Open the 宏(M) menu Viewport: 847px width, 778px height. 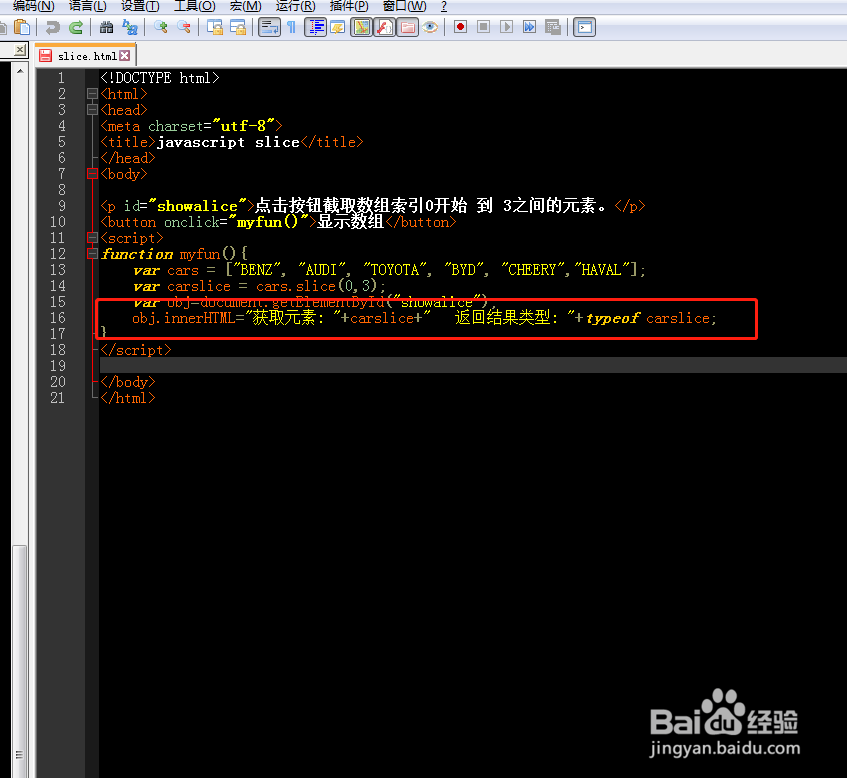tap(245, 6)
